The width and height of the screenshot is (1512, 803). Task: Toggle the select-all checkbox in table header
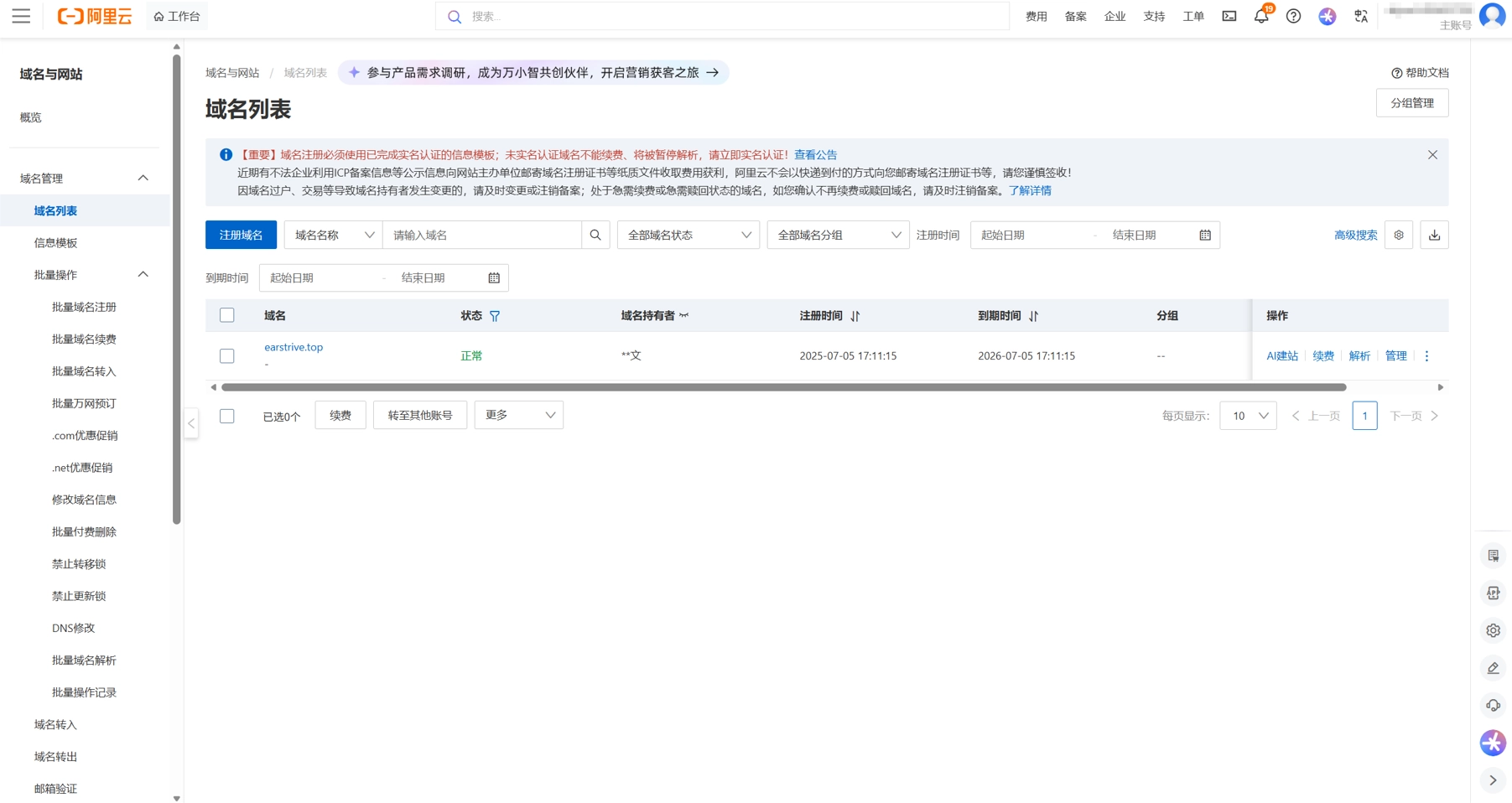[227, 316]
